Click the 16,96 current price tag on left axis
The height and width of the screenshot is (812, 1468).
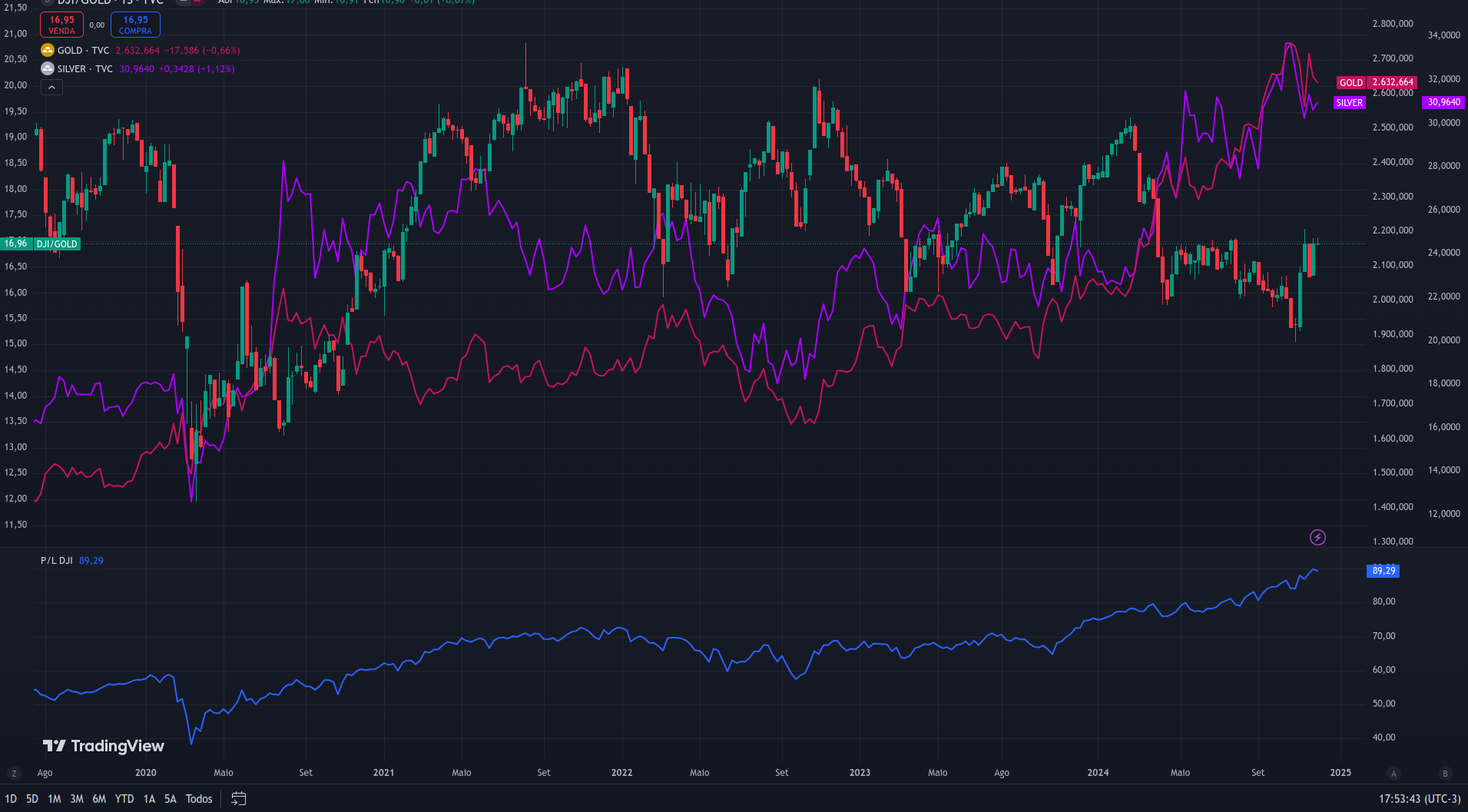(x=16, y=244)
